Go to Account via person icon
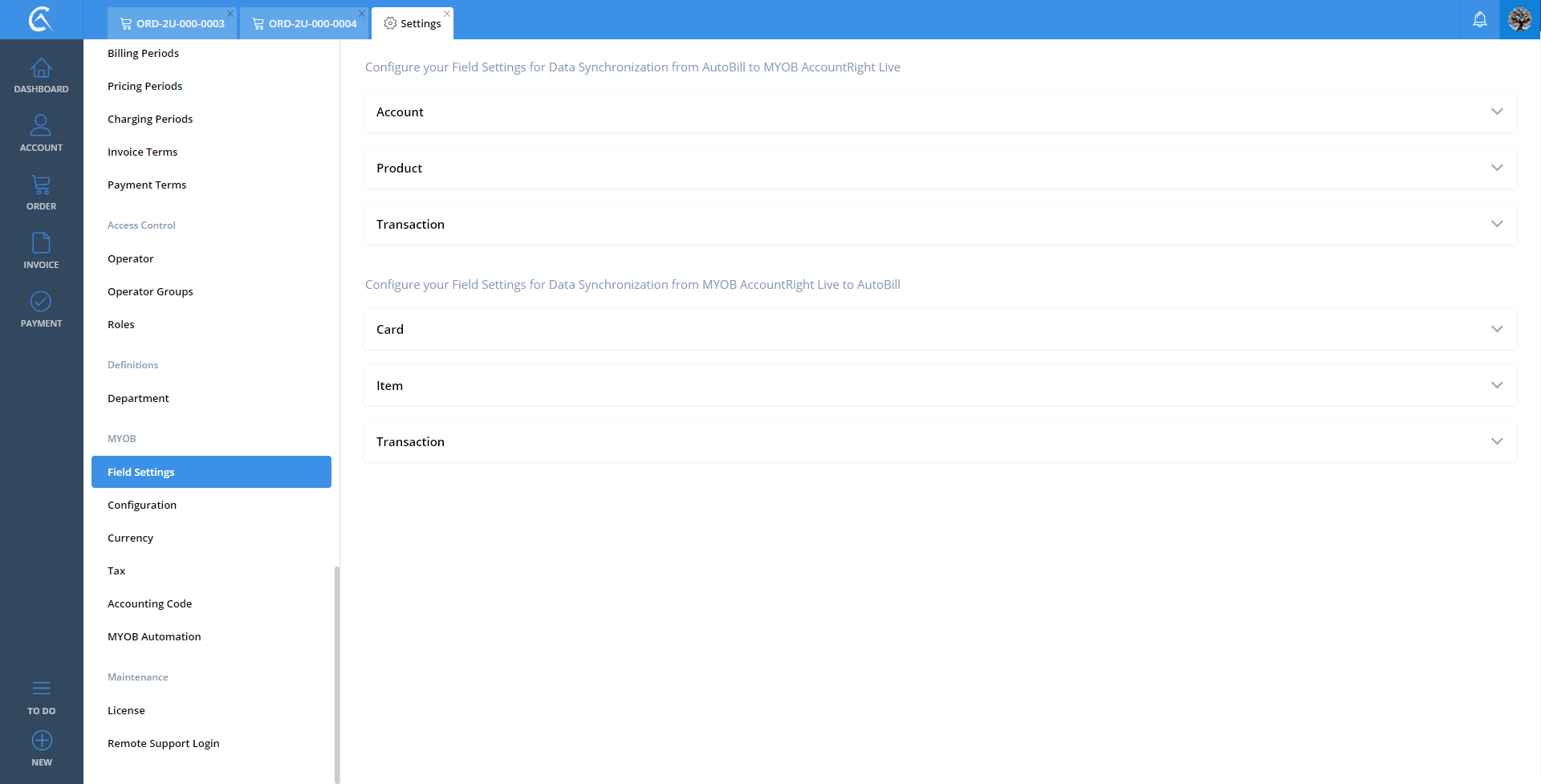 pos(41,126)
